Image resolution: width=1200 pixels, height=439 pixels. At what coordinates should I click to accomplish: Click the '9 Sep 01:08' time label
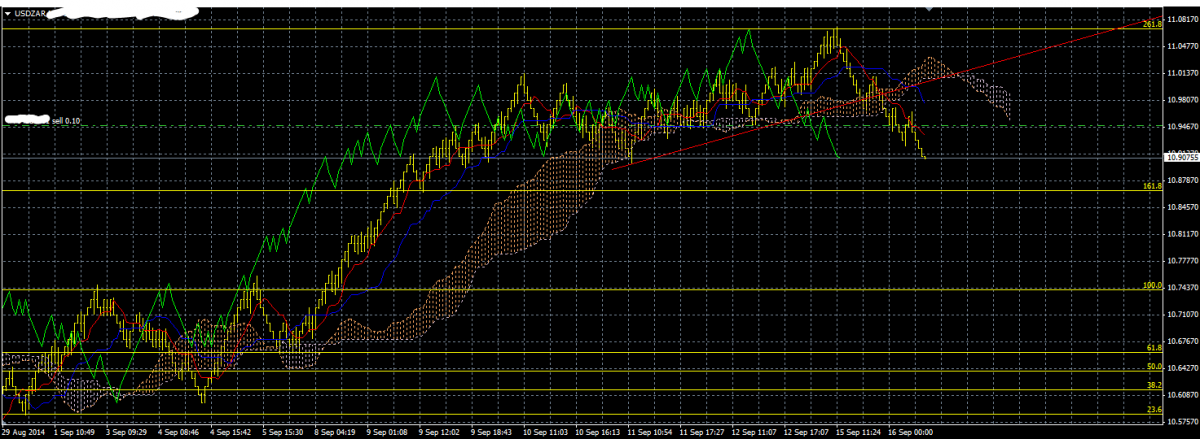click(387, 433)
